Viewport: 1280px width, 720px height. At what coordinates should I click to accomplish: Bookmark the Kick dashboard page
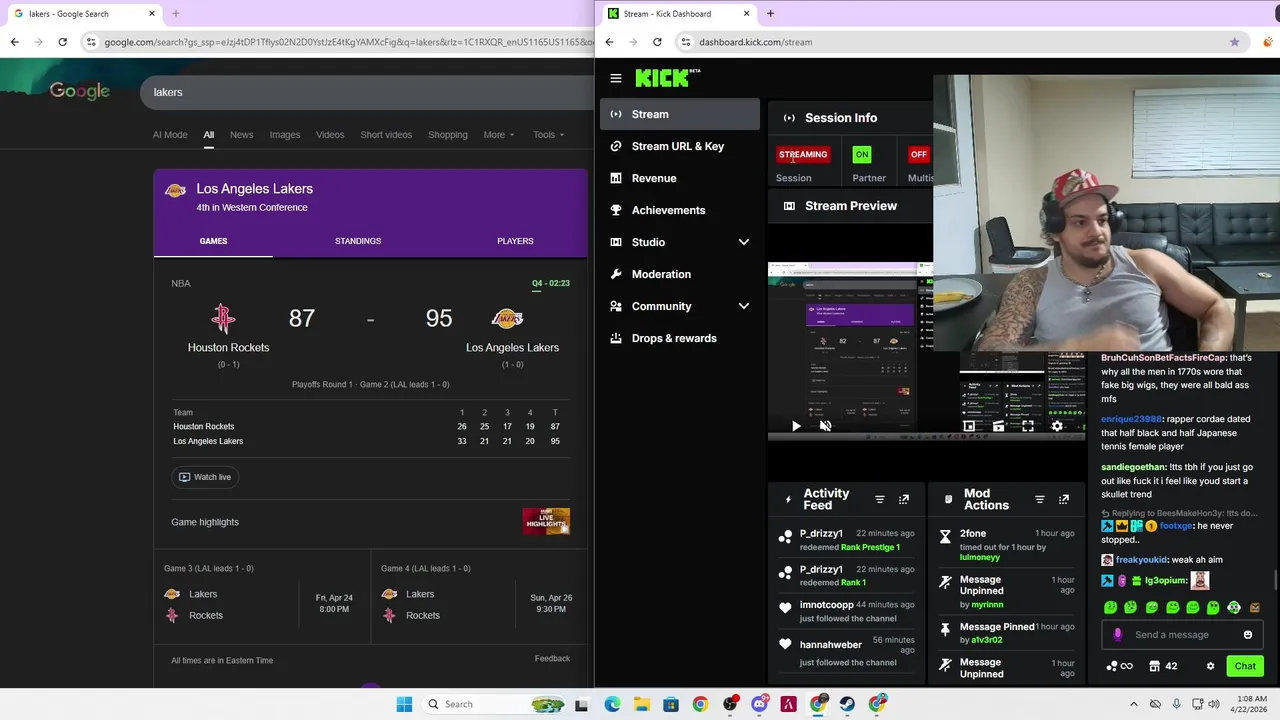pyautogui.click(x=1234, y=42)
